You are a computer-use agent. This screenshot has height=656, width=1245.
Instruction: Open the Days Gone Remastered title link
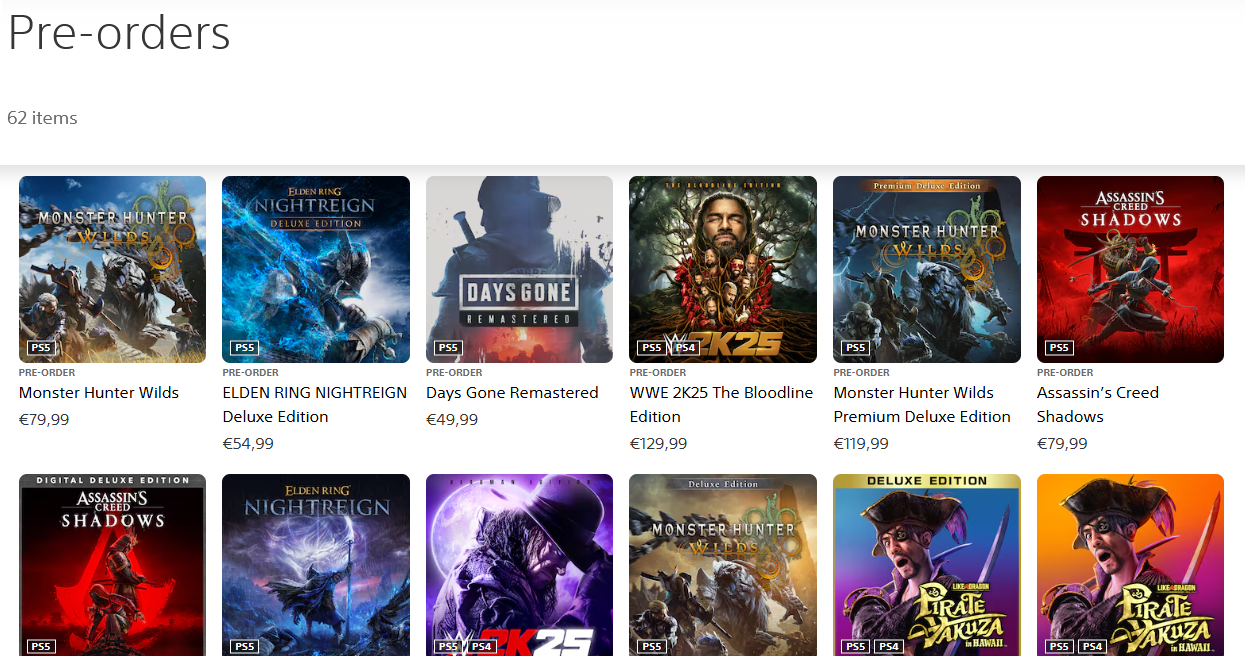point(512,393)
